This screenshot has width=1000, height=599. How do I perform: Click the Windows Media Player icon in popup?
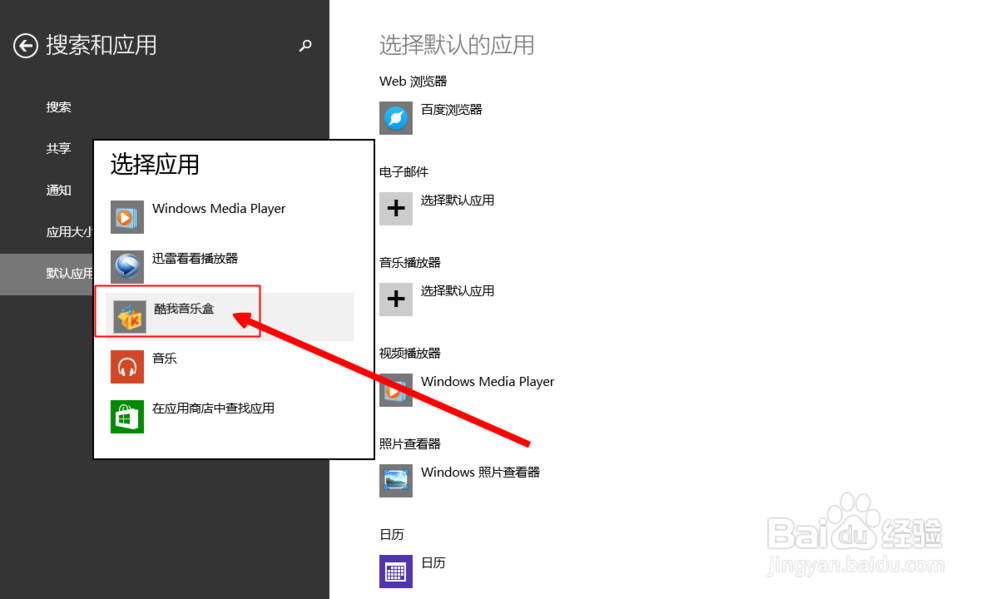click(x=127, y=217)
